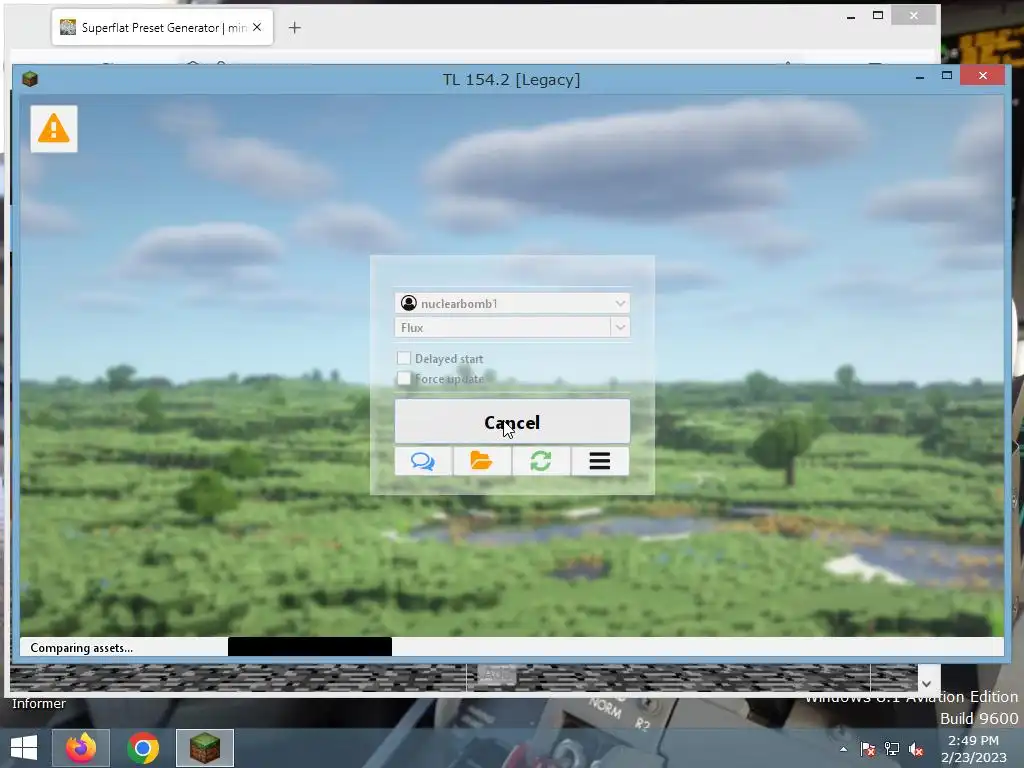Screen dimensions: 1024x768
Task: Open a new browser tab with plus
Action: pyautogui.click(x=295, y=27)
